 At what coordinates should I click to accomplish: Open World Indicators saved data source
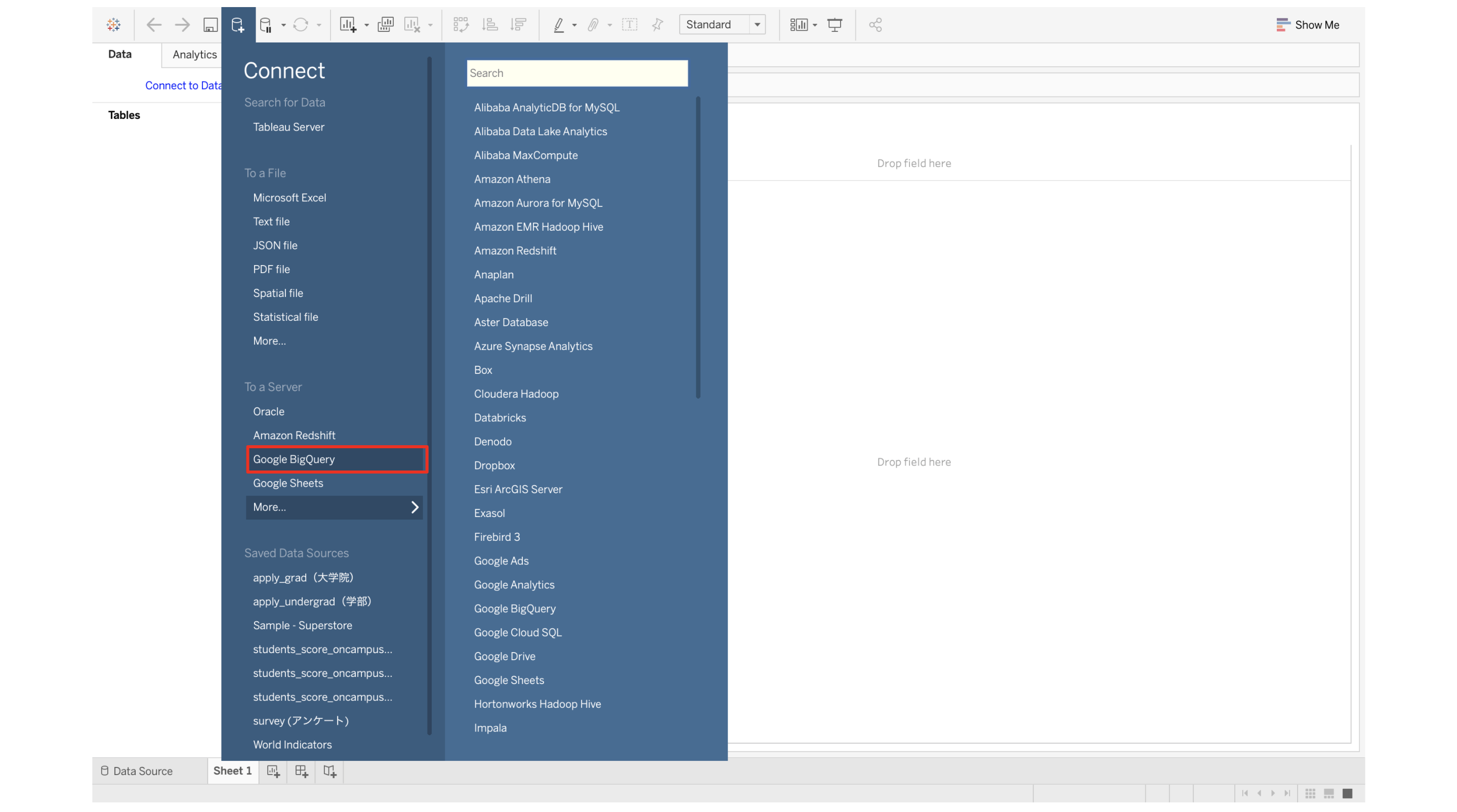293,745
